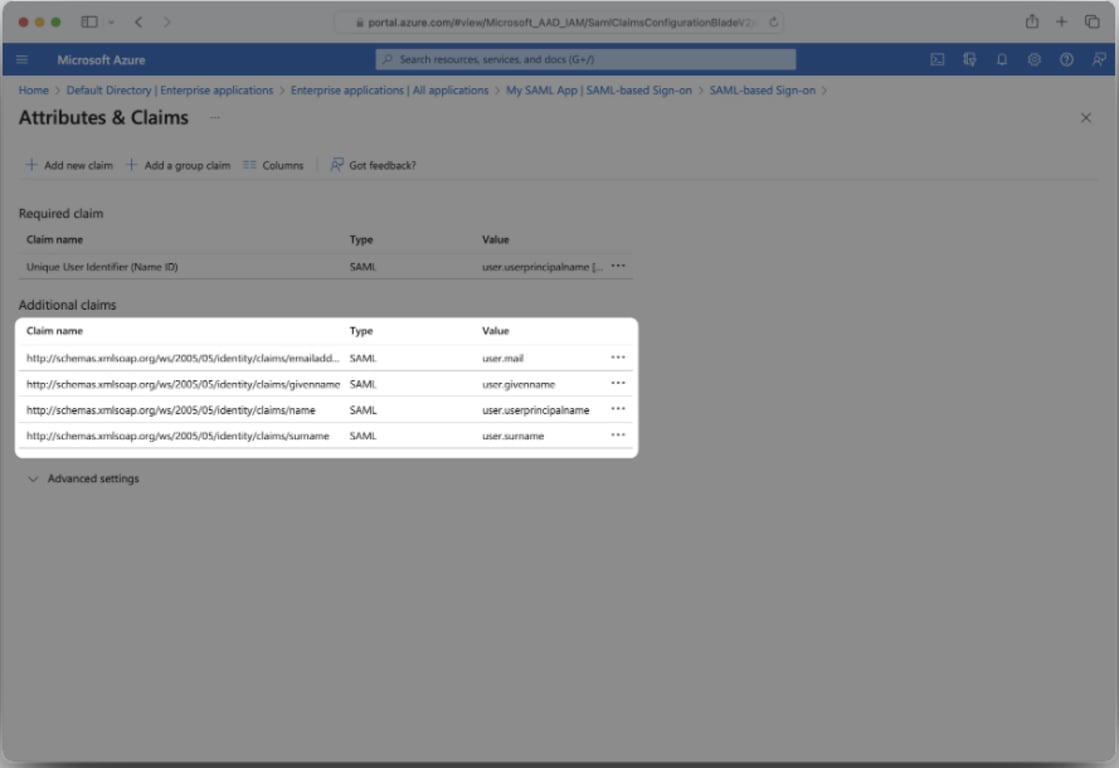Viewport: 1119px width, 768px height.
Task: Go forward with the browser forward arrow
Action: [167, 21]
